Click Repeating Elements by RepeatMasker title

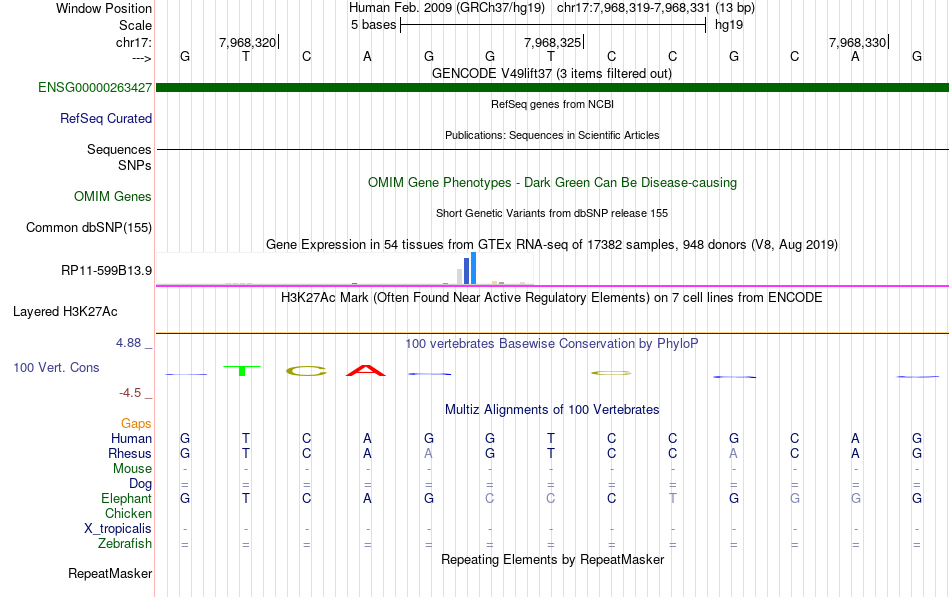[x=552, y=559]
